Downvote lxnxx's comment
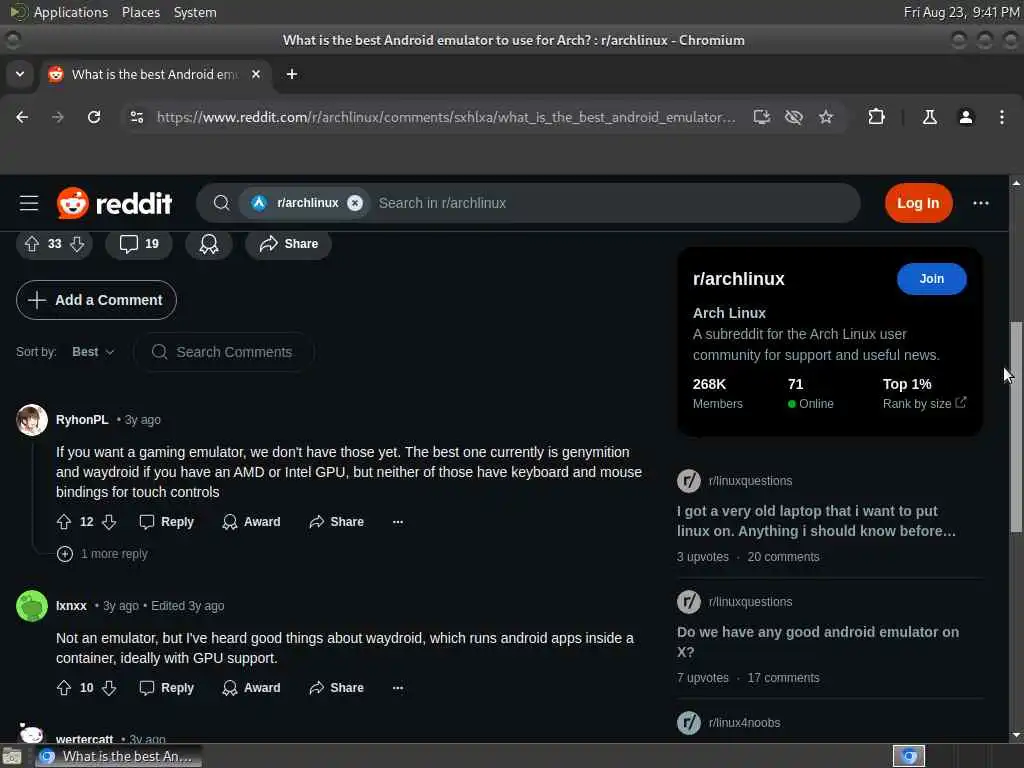This screenshot has width=1024, height=768. (109, 688)
